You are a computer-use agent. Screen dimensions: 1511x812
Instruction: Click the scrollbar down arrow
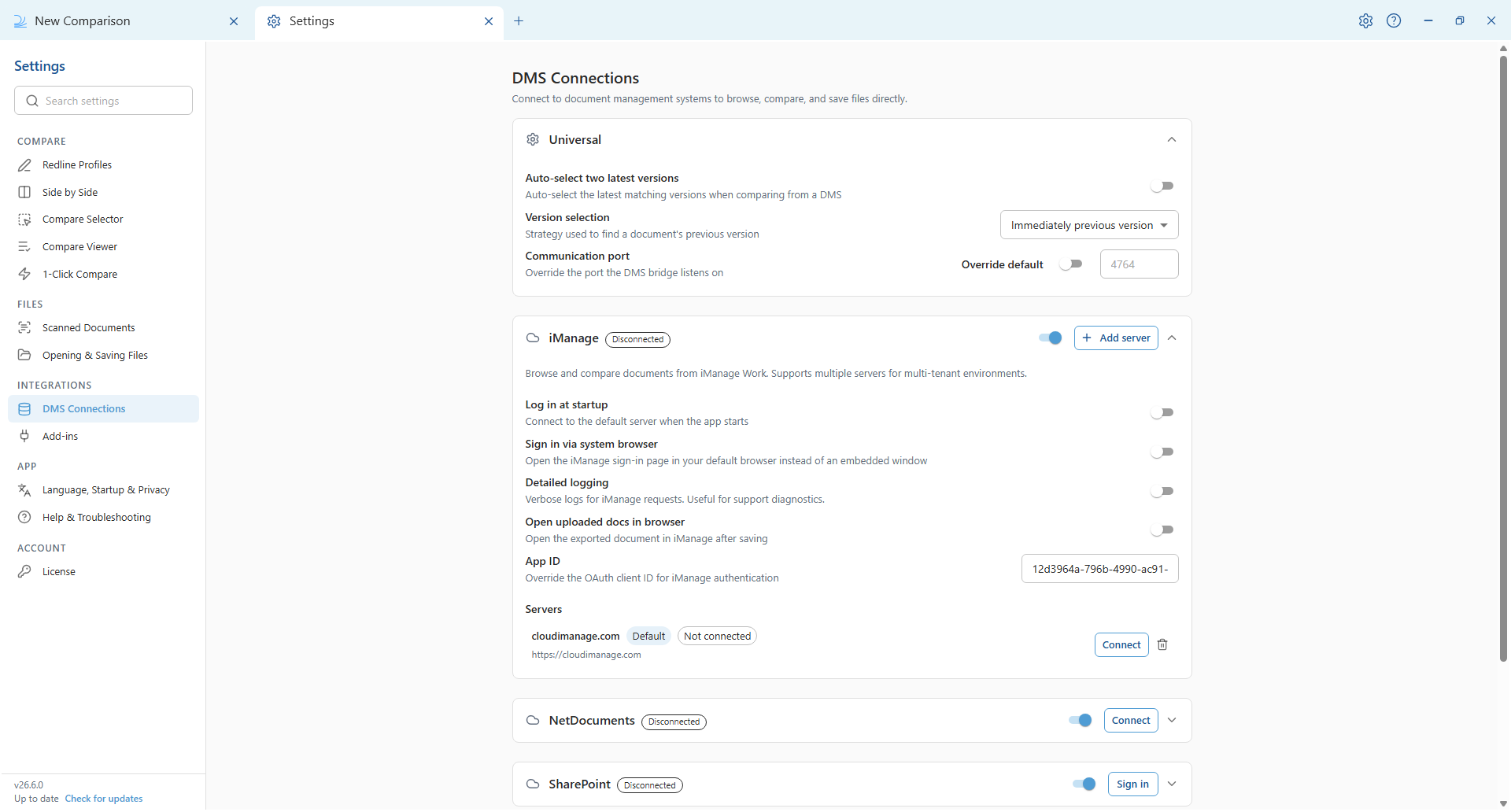pos(1503,804)
